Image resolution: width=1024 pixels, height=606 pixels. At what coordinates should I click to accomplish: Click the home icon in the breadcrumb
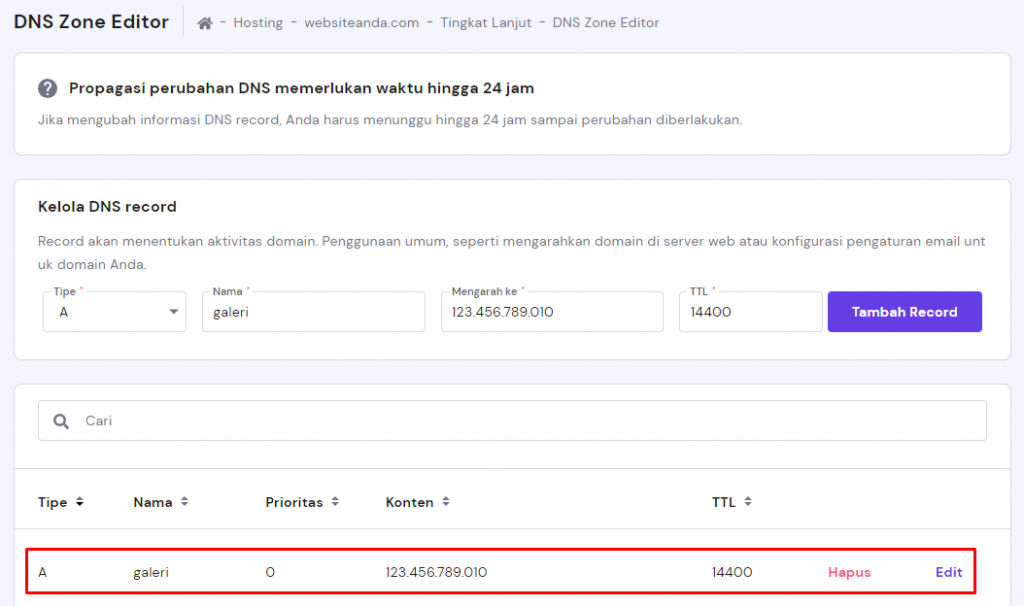point(207,22)
